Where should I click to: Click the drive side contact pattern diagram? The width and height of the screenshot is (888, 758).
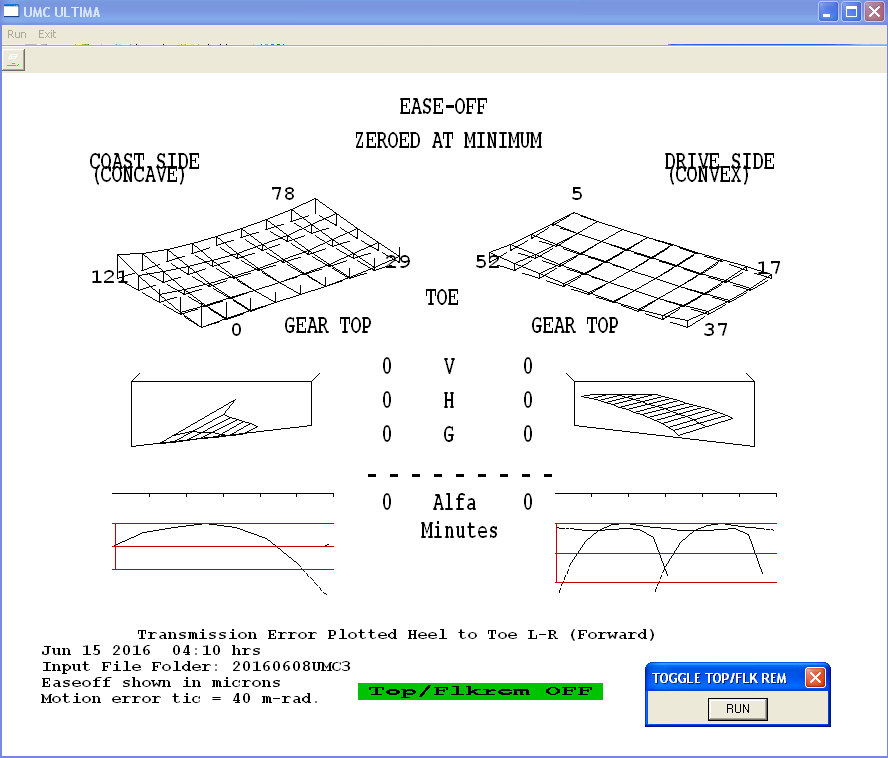tap(660, 408)
